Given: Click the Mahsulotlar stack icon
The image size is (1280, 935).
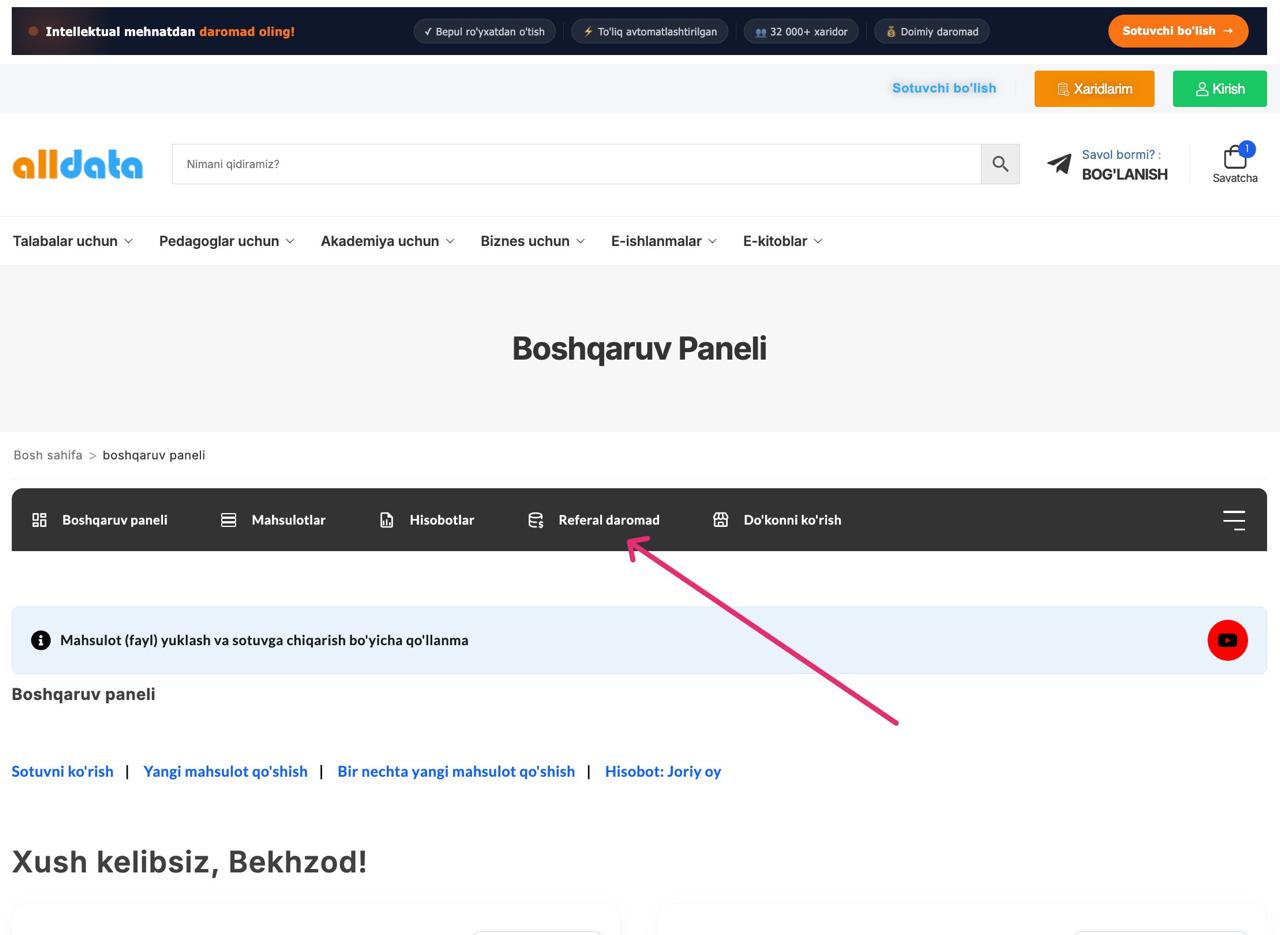Looking at the screenshot, I should point(229,520).
